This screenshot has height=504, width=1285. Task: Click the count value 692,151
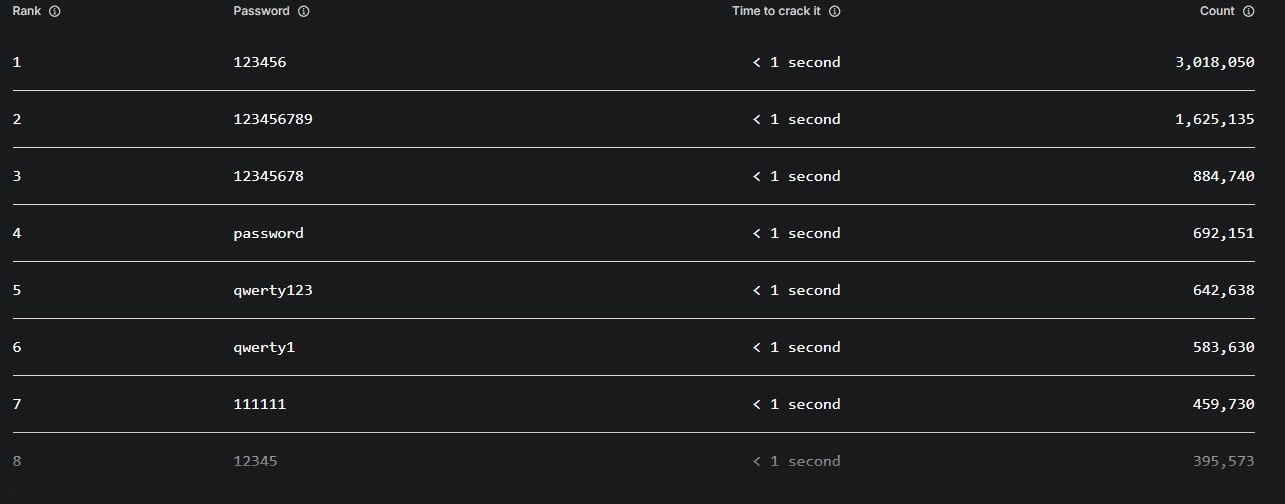(x=1223, y=233)
